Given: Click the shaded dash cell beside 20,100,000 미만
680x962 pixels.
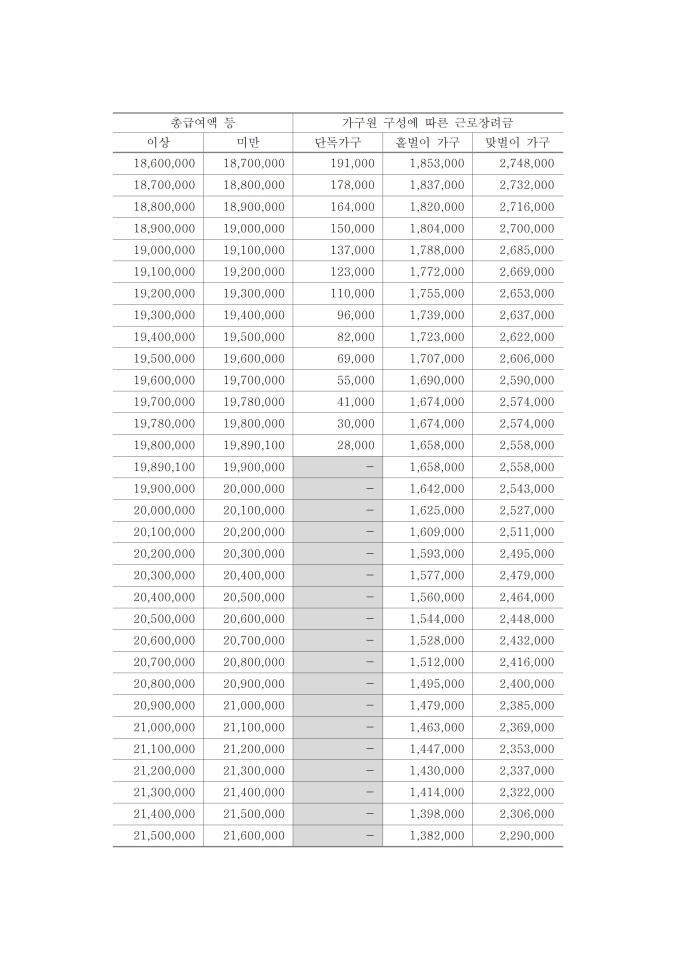Looking at the screenshot, I should point(338,510).
